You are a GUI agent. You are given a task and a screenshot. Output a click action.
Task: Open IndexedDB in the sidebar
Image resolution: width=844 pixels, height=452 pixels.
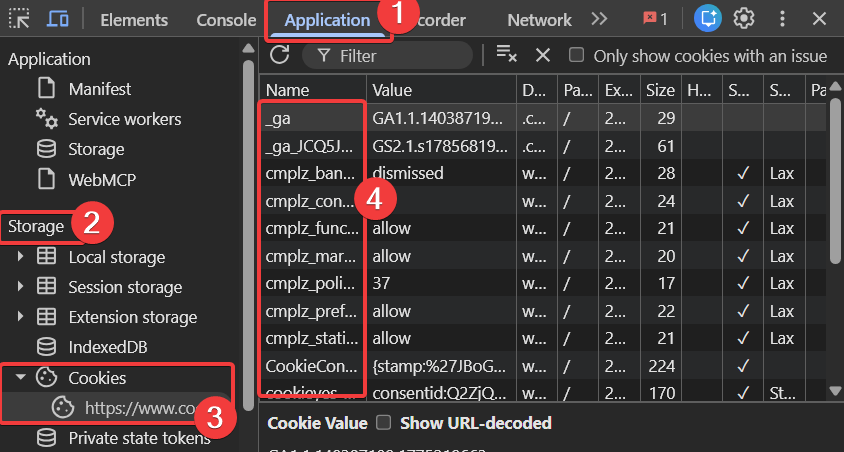click(108, 347)
